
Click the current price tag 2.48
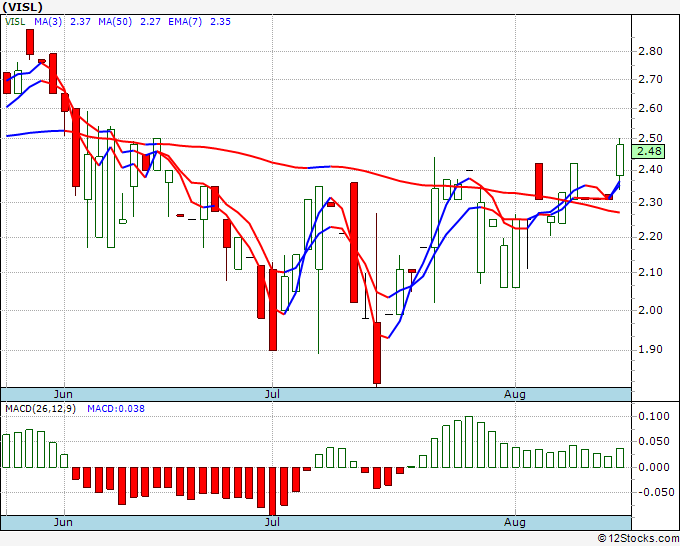point(648,151)
